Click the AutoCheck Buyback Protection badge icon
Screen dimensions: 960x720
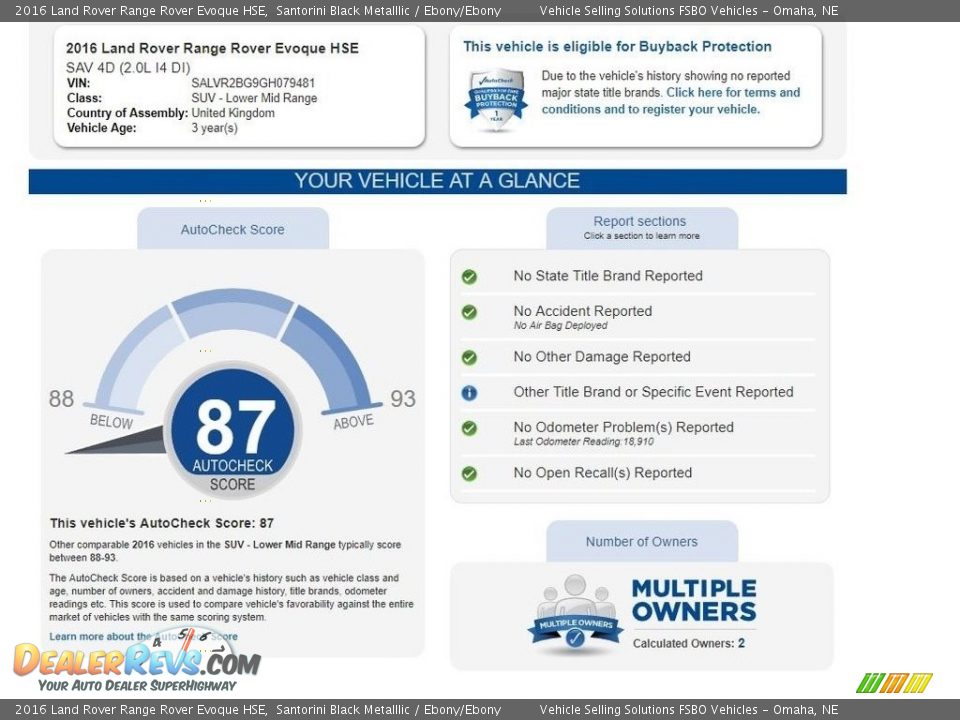[x=496, y=100]
